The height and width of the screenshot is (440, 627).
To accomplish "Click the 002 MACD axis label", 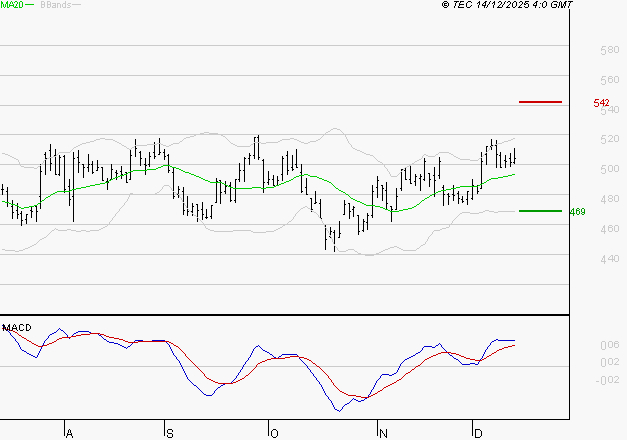I will [x=610, y=362].
